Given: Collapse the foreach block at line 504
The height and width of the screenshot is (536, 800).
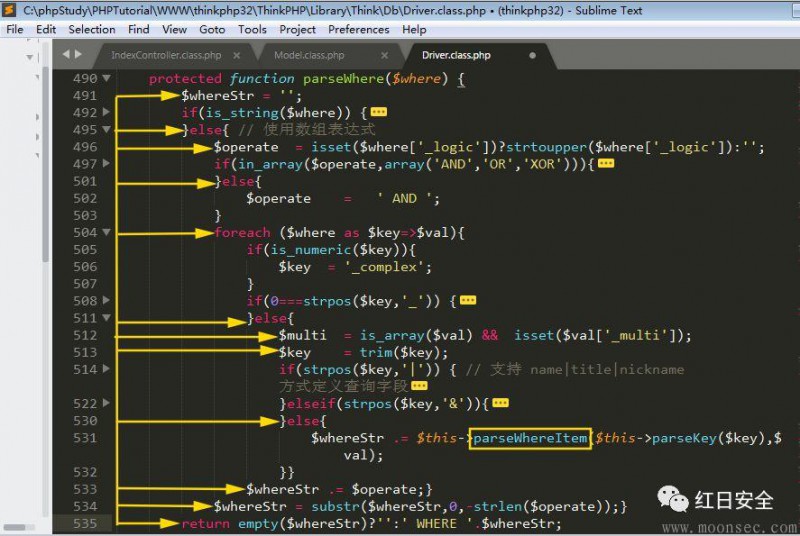Looking at the screenshot, I should [106, 232].
